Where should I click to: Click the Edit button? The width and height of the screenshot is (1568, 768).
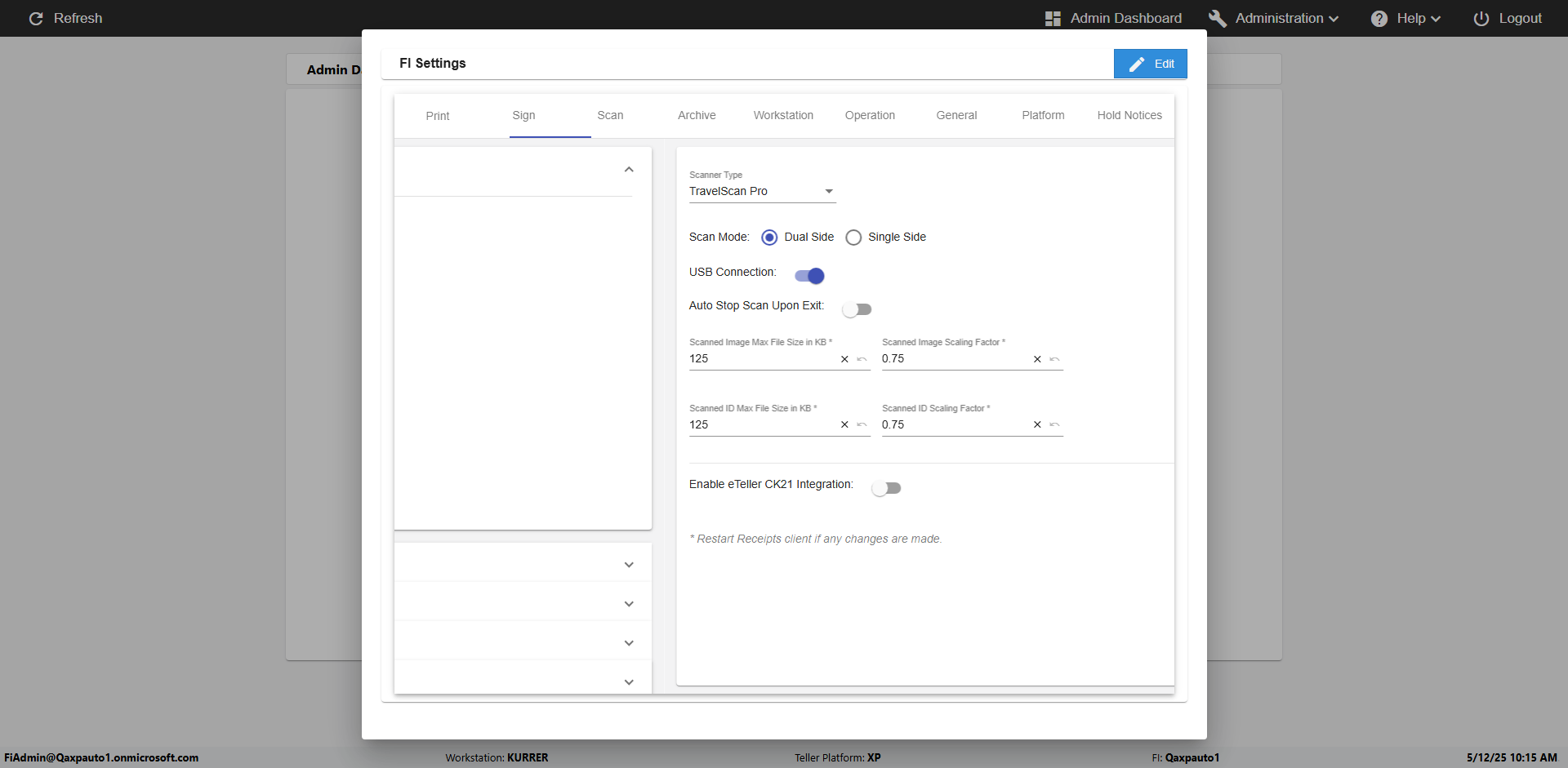tap(1150, 64)
